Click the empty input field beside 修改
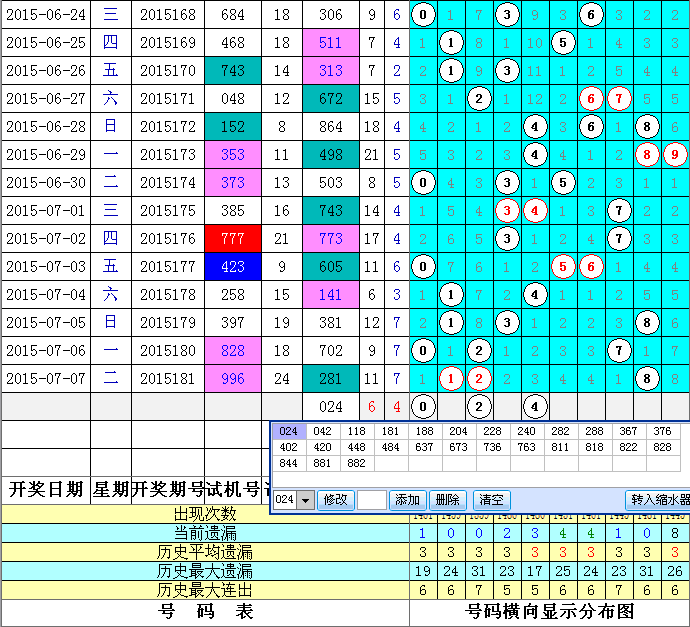The width and height of the screenshot is (690, 627). 371,500
